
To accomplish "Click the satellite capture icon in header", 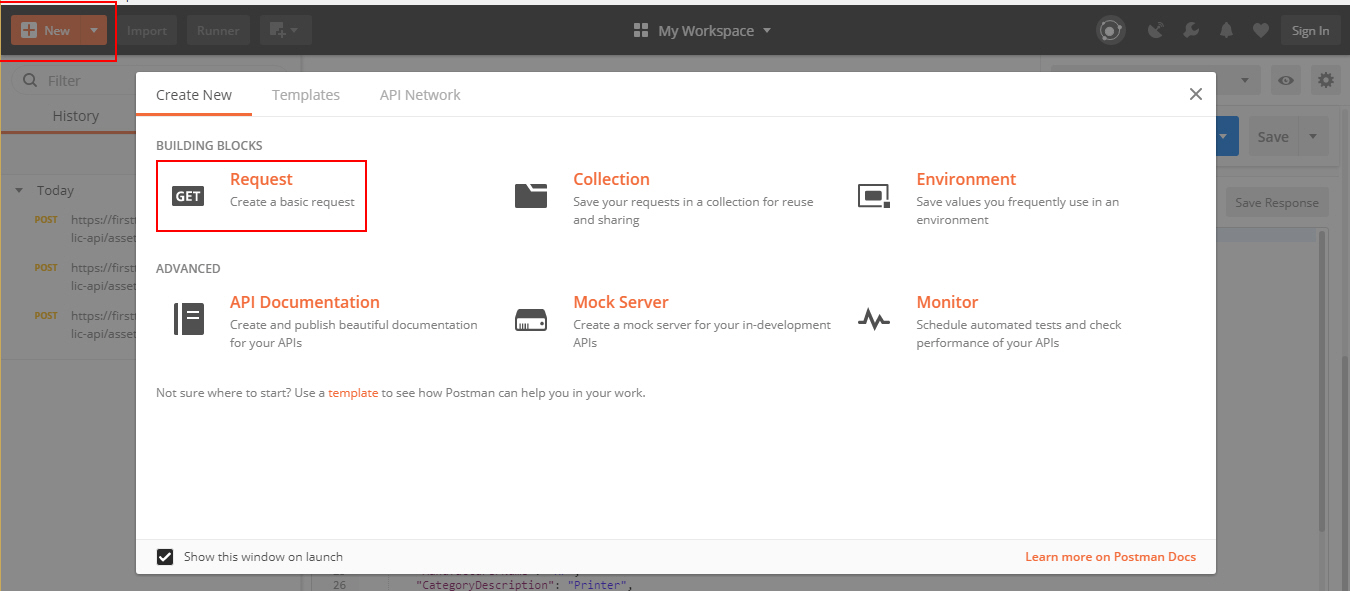I will coord(1156,31).
